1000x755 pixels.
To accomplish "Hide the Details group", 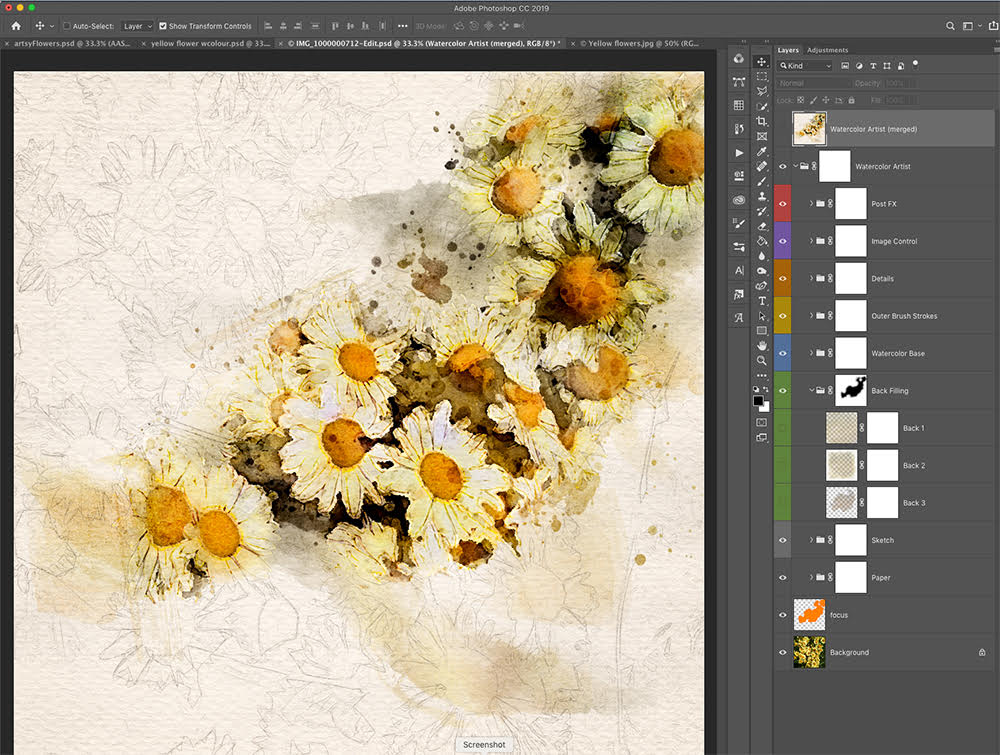I will pos(783,279).
